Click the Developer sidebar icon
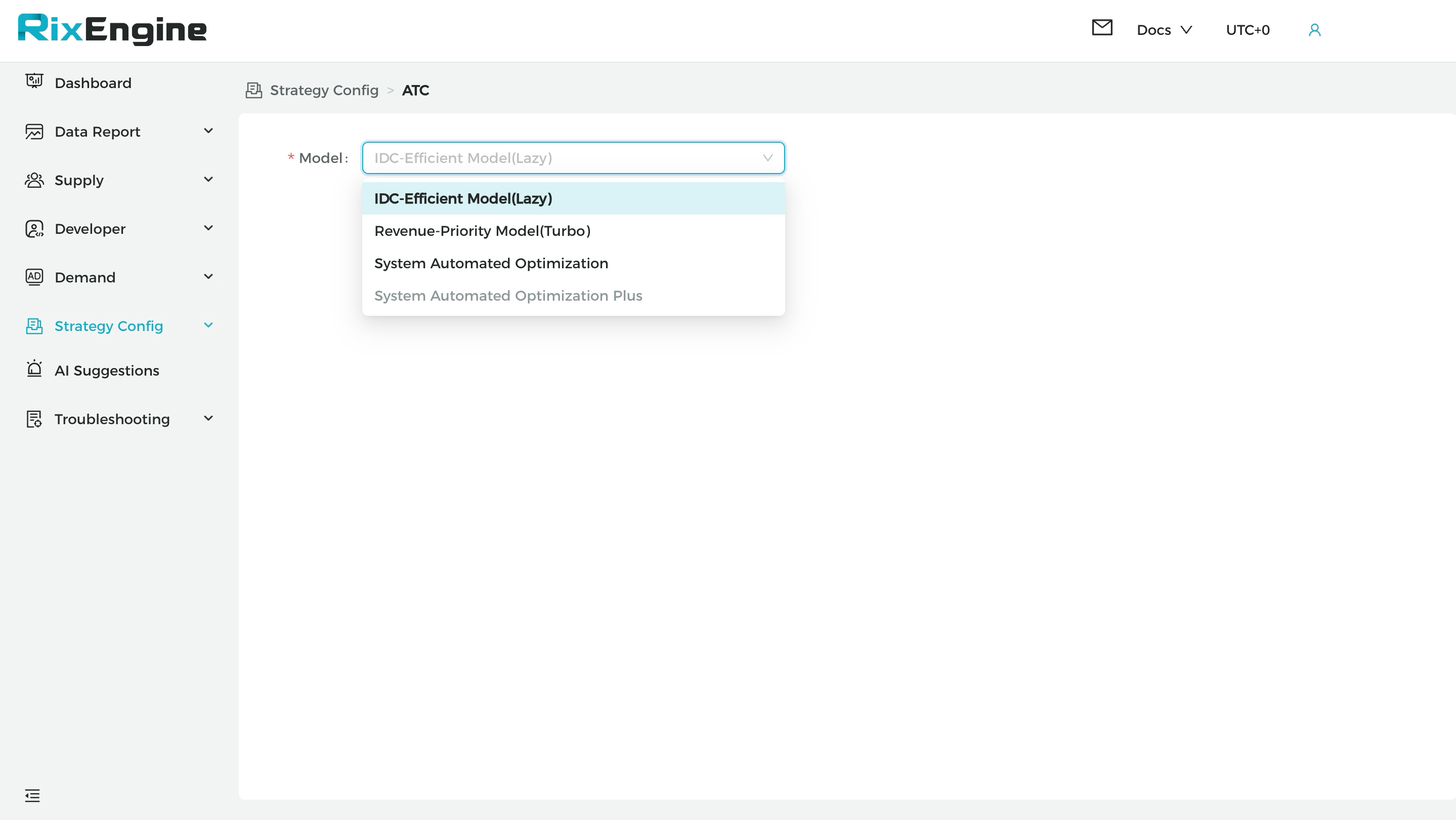This screenshot has width=1456, height=820. click(34, 229)
